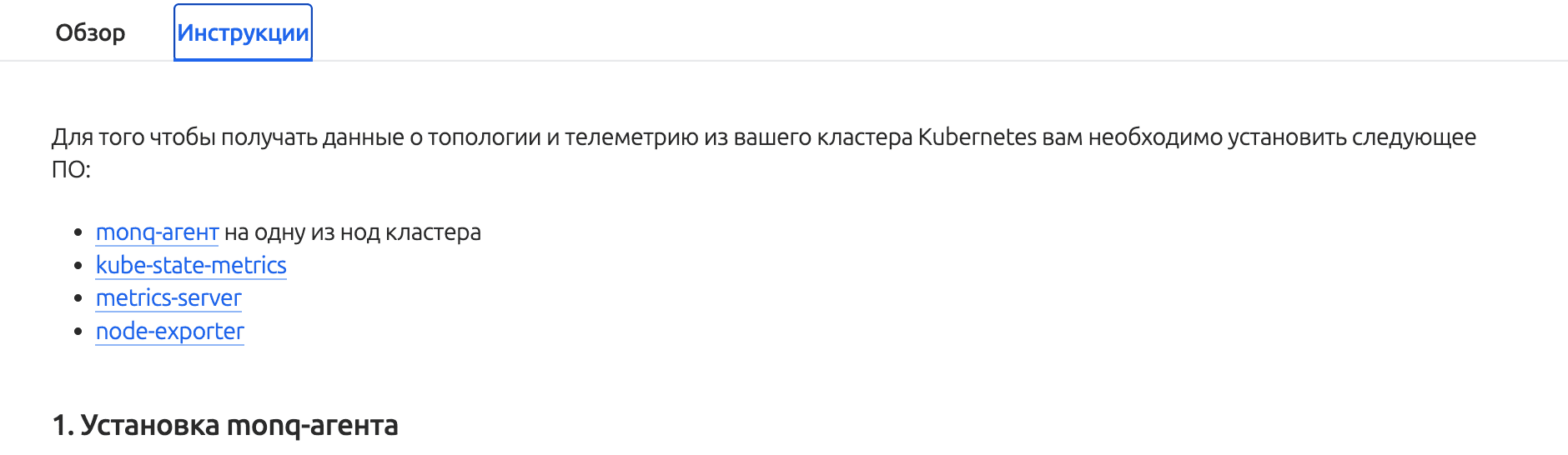
Task: Click the bullet point before metrics-server
Action: [x=78, y=298]
